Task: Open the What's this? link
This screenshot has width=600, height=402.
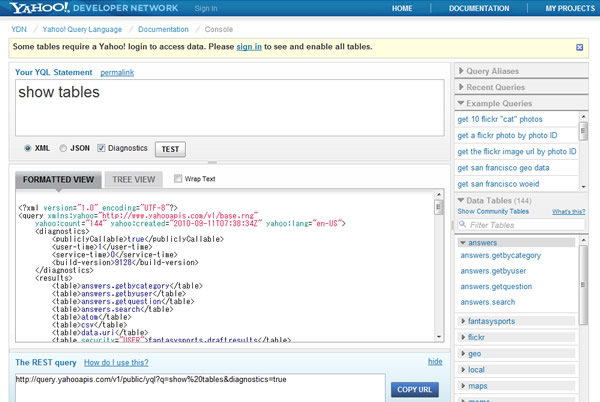Action: pos(569,212)
